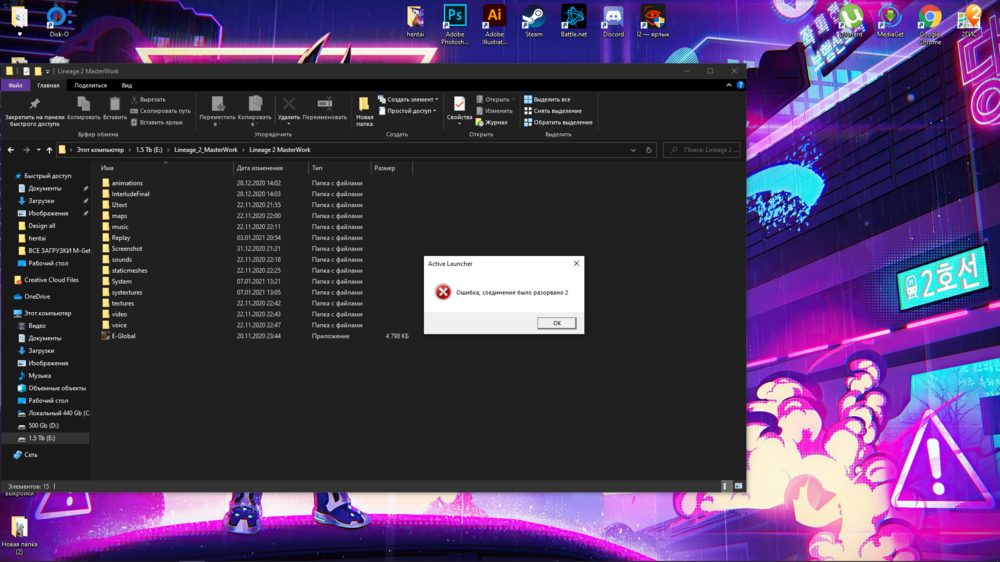Open the 'Поделиться' ribbon tab
Image resolution: width=1000 pixels, height=562 pixels.
(90, 85)
